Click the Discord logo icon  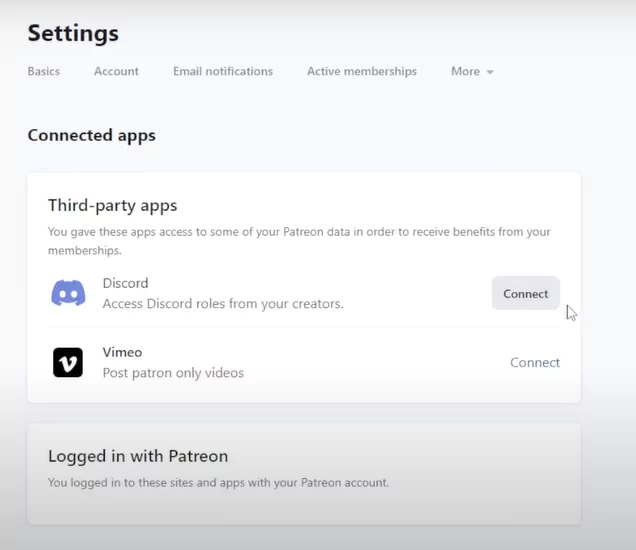pos(68,293)
